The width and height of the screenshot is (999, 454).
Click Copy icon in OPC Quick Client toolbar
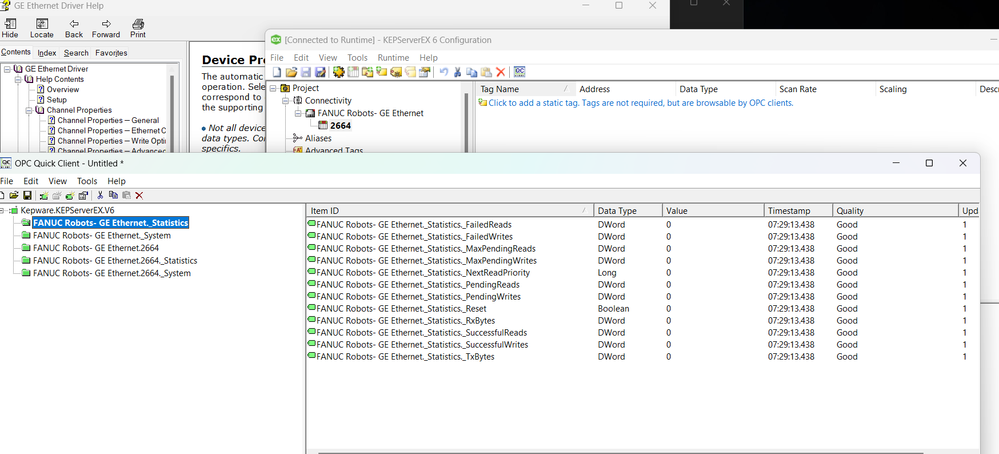coord(113,195)
